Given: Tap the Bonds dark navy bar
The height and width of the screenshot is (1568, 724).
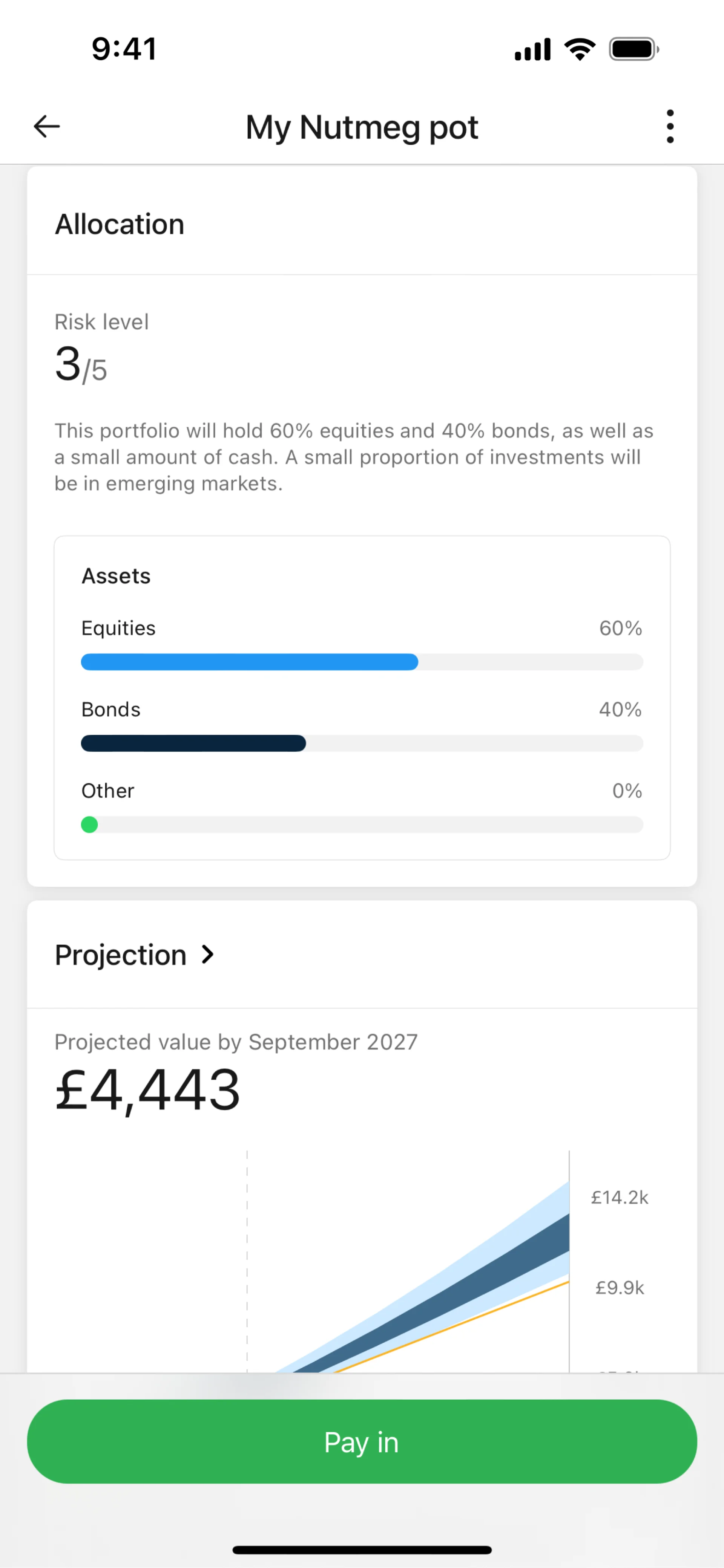Looking at the screenshot, I should (194, 743).
